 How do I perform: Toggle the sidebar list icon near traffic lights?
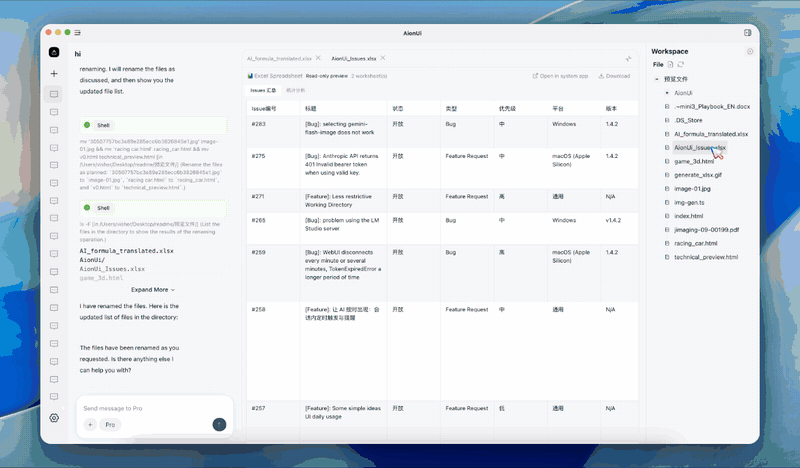click(x=78, y=33)
